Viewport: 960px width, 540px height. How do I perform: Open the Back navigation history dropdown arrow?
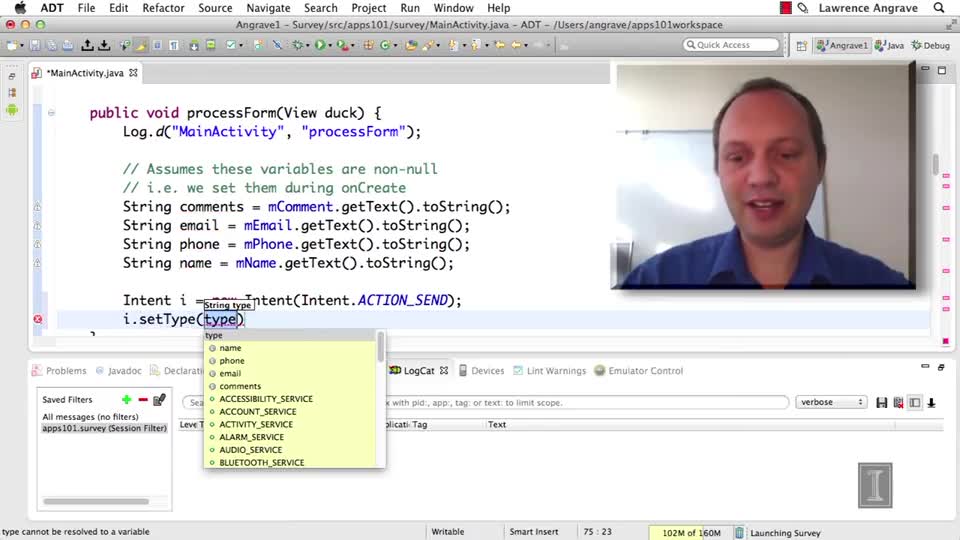[x=525, y=46]
